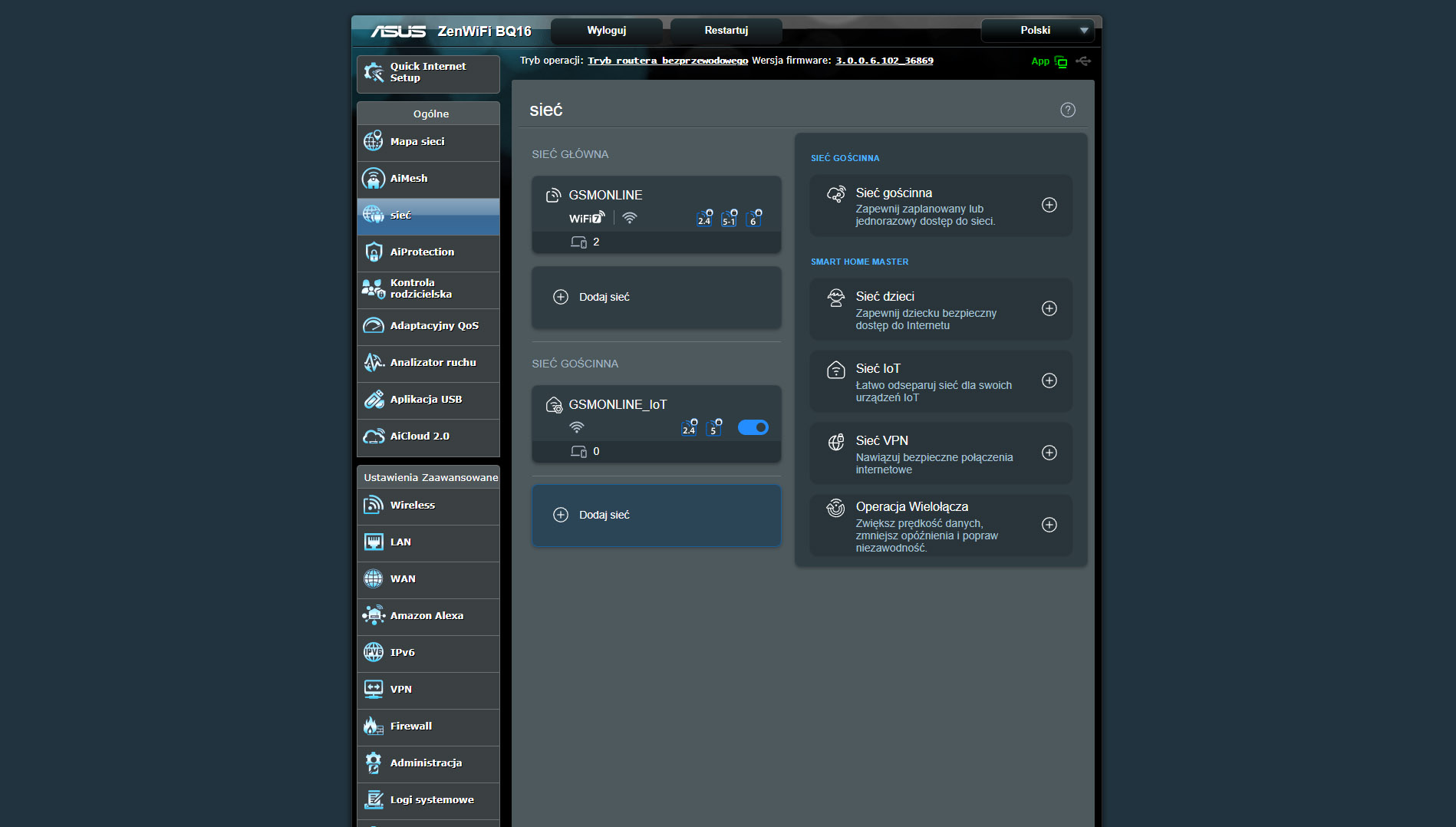Click the LAN port icon
The image size is (1456, 827).
click(374, 542)
